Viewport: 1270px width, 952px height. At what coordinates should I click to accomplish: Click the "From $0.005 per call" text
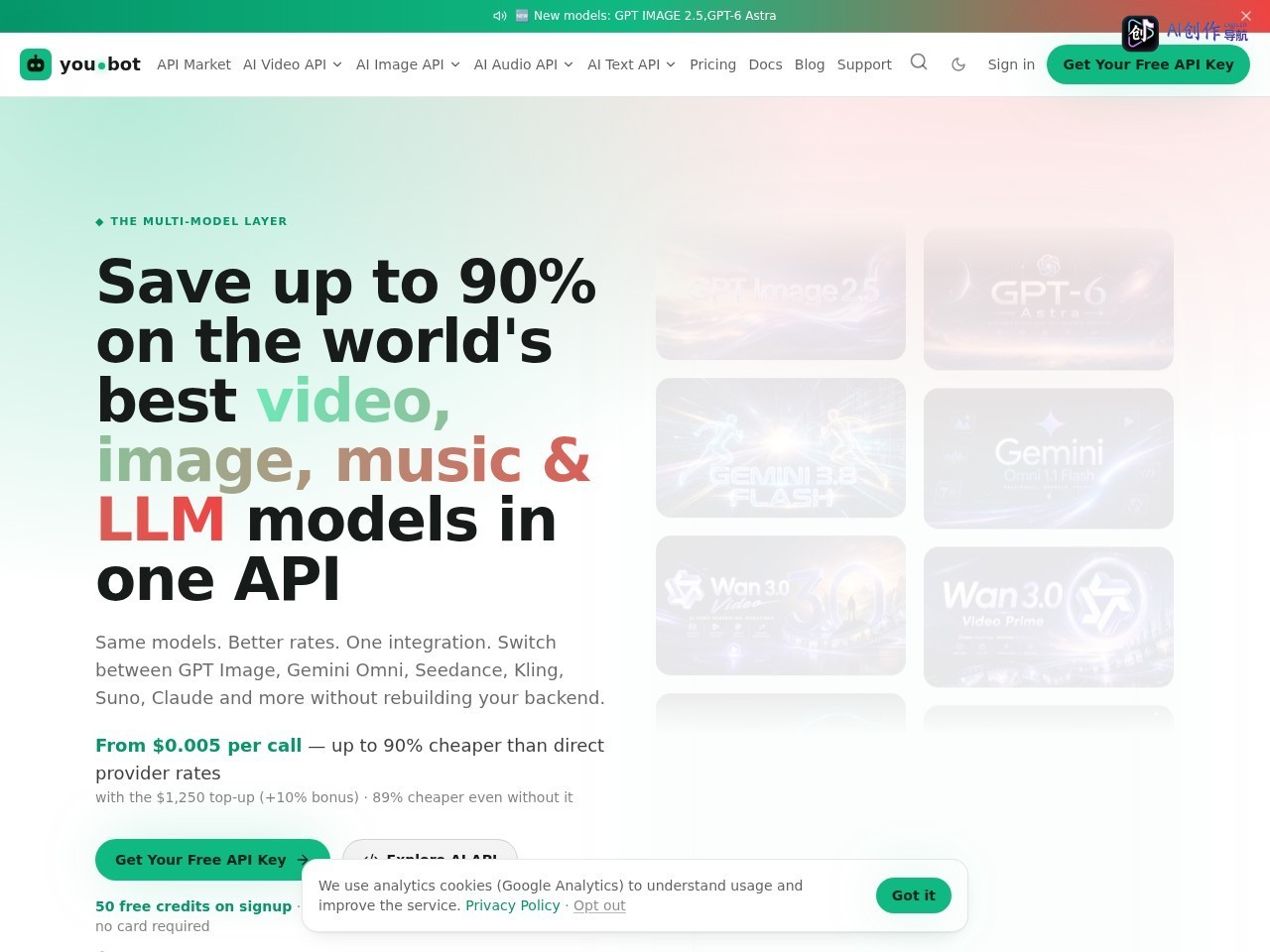tap(198, 746)
